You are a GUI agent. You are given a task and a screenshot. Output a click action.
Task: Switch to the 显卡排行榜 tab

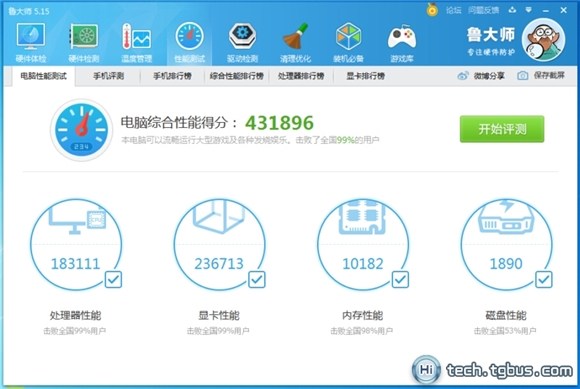click(365, 76)
